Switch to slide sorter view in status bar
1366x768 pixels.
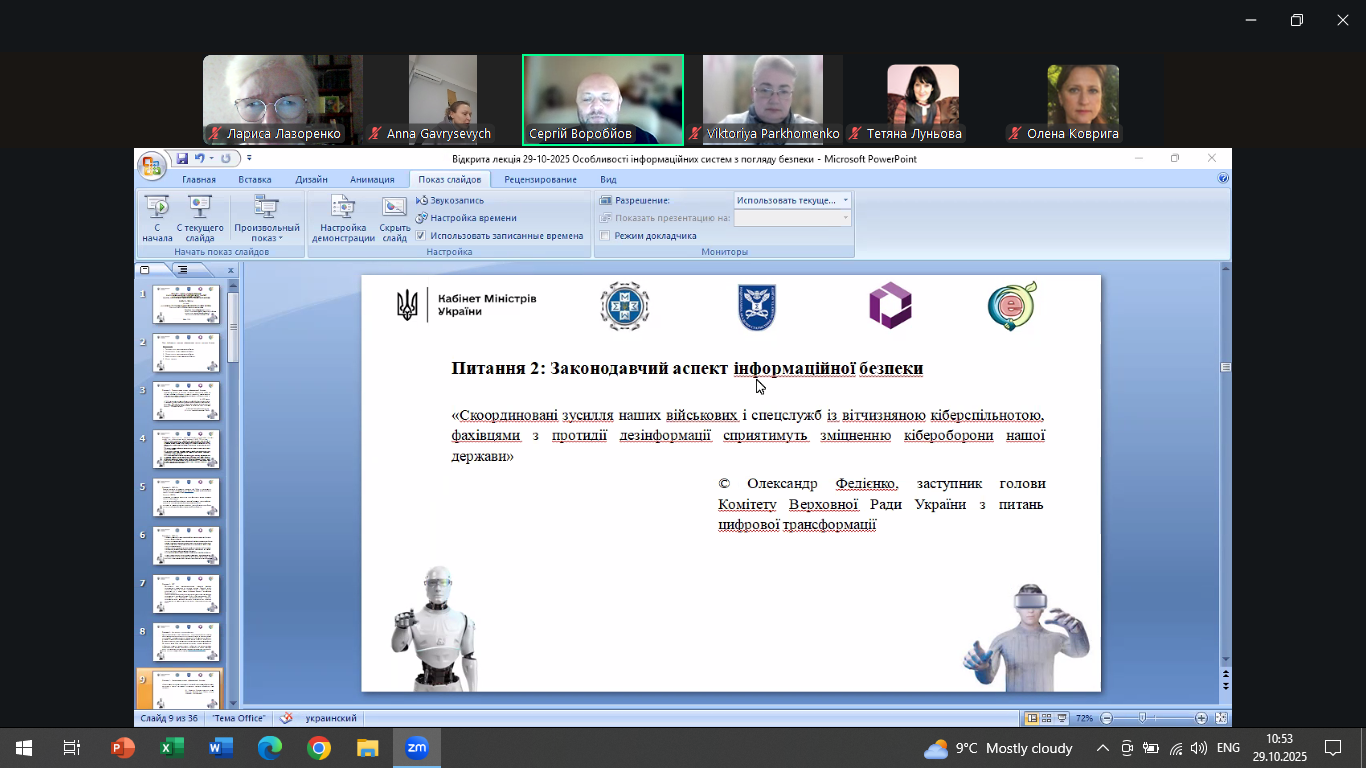point(1046,718)
